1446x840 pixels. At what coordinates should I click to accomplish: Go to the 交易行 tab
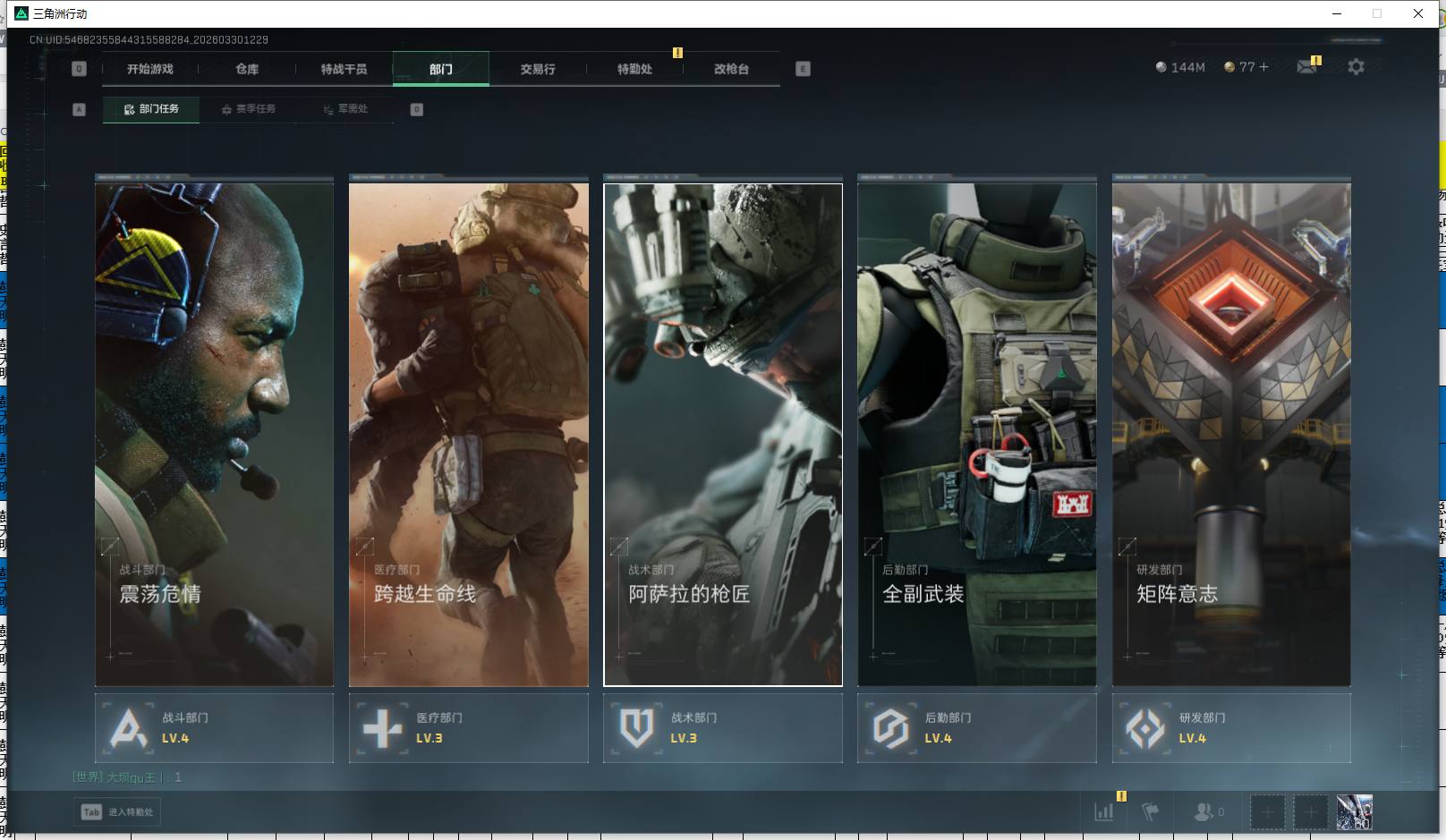click(538, 69)
